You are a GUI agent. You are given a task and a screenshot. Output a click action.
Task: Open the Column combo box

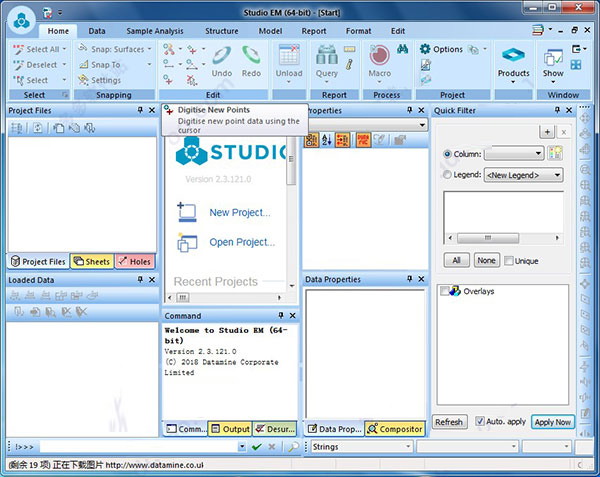(x=514, y=154)
